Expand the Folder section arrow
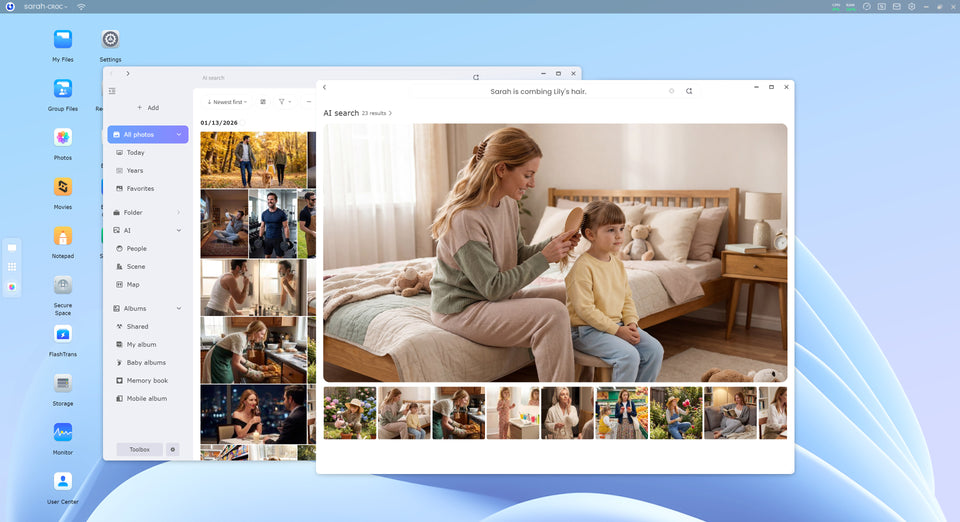Image resolution: width=960 pixels, height=522 pixels. [x=179, y=212]
